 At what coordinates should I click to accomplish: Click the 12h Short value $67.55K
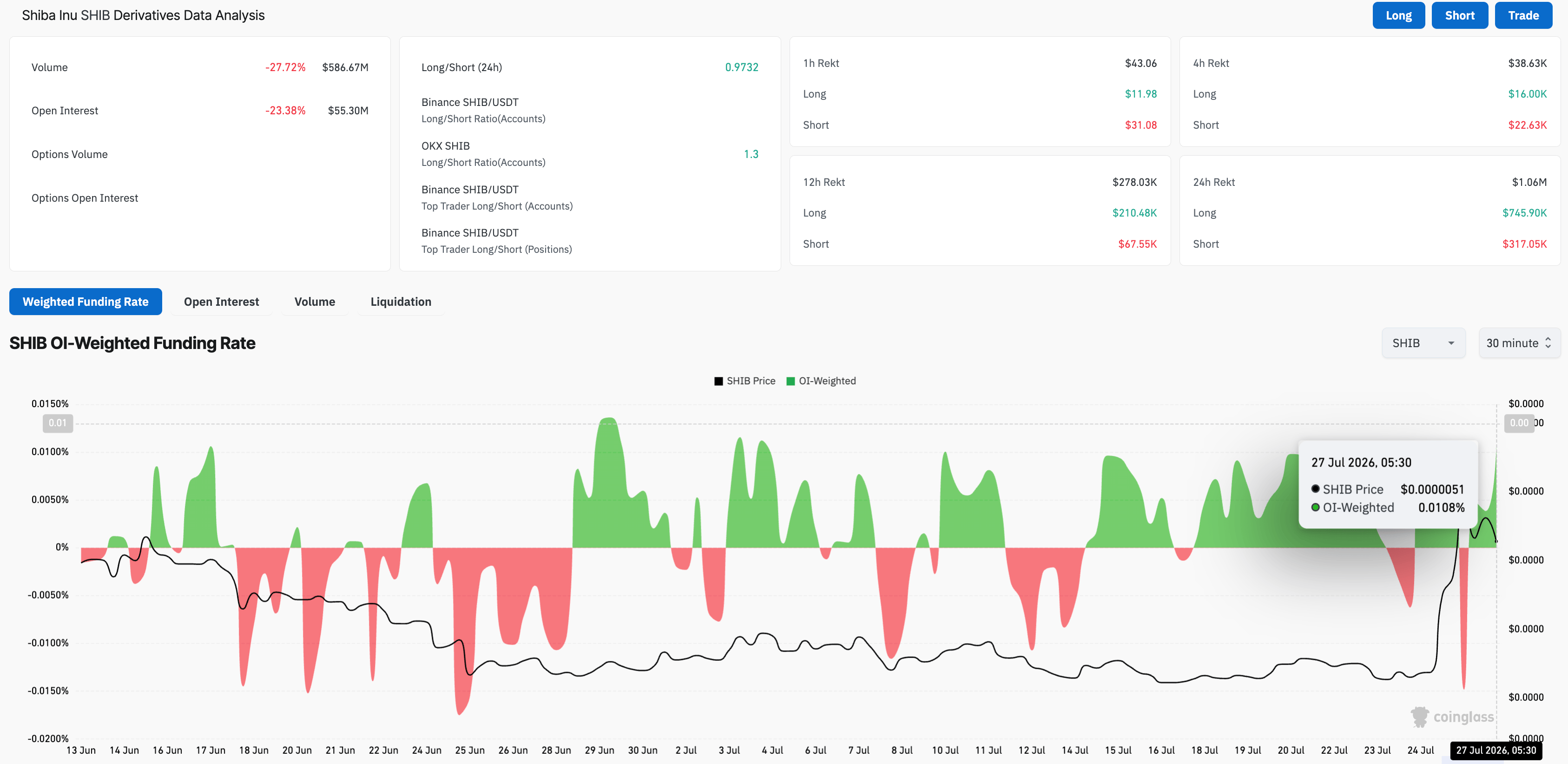pyautogui.click(x=1137, y=244)
